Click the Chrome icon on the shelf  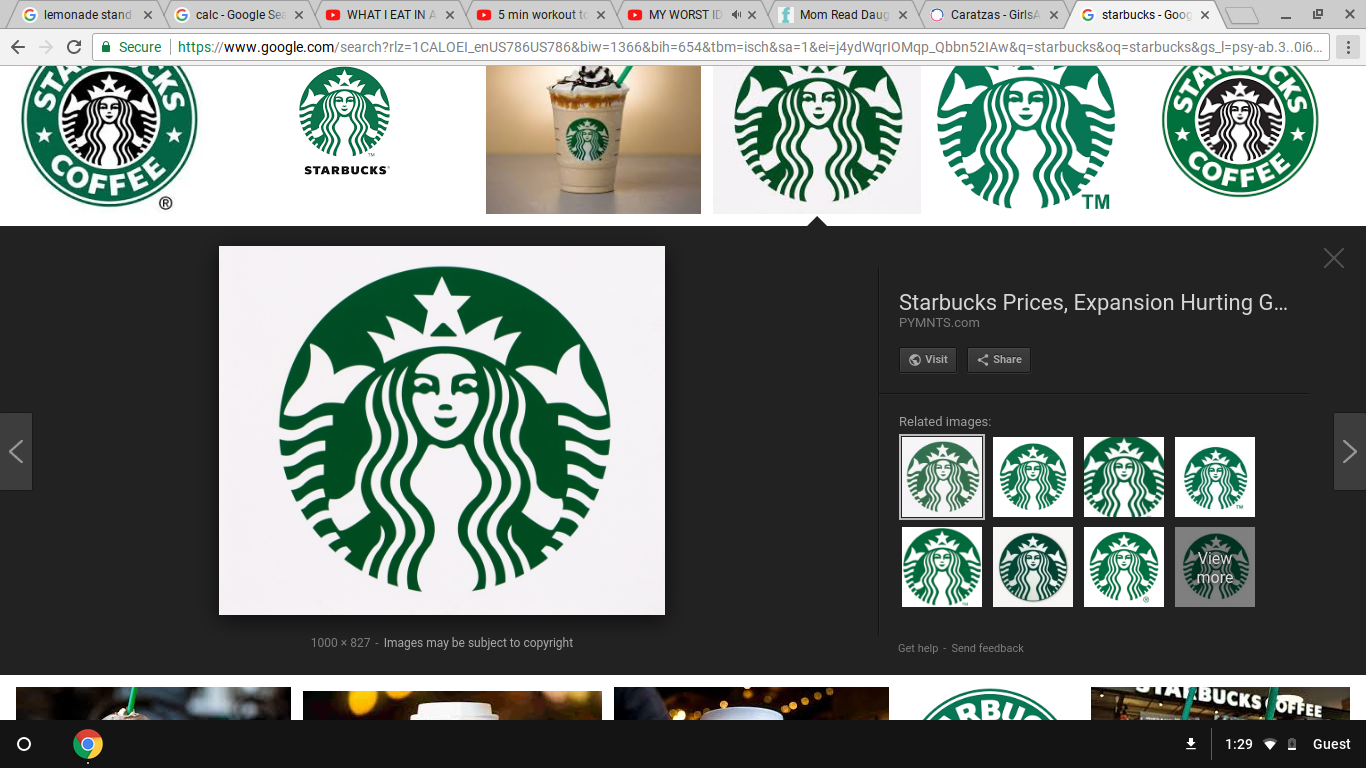click(x=88, y=744)
